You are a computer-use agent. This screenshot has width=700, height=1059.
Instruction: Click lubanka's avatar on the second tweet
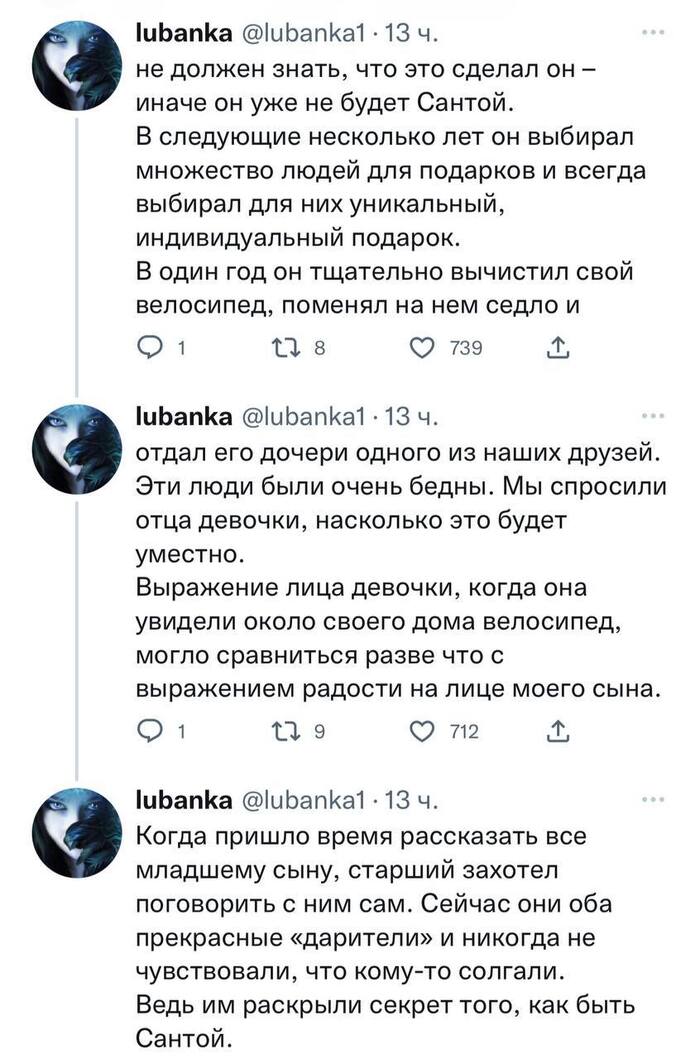(x=78, y=450)
